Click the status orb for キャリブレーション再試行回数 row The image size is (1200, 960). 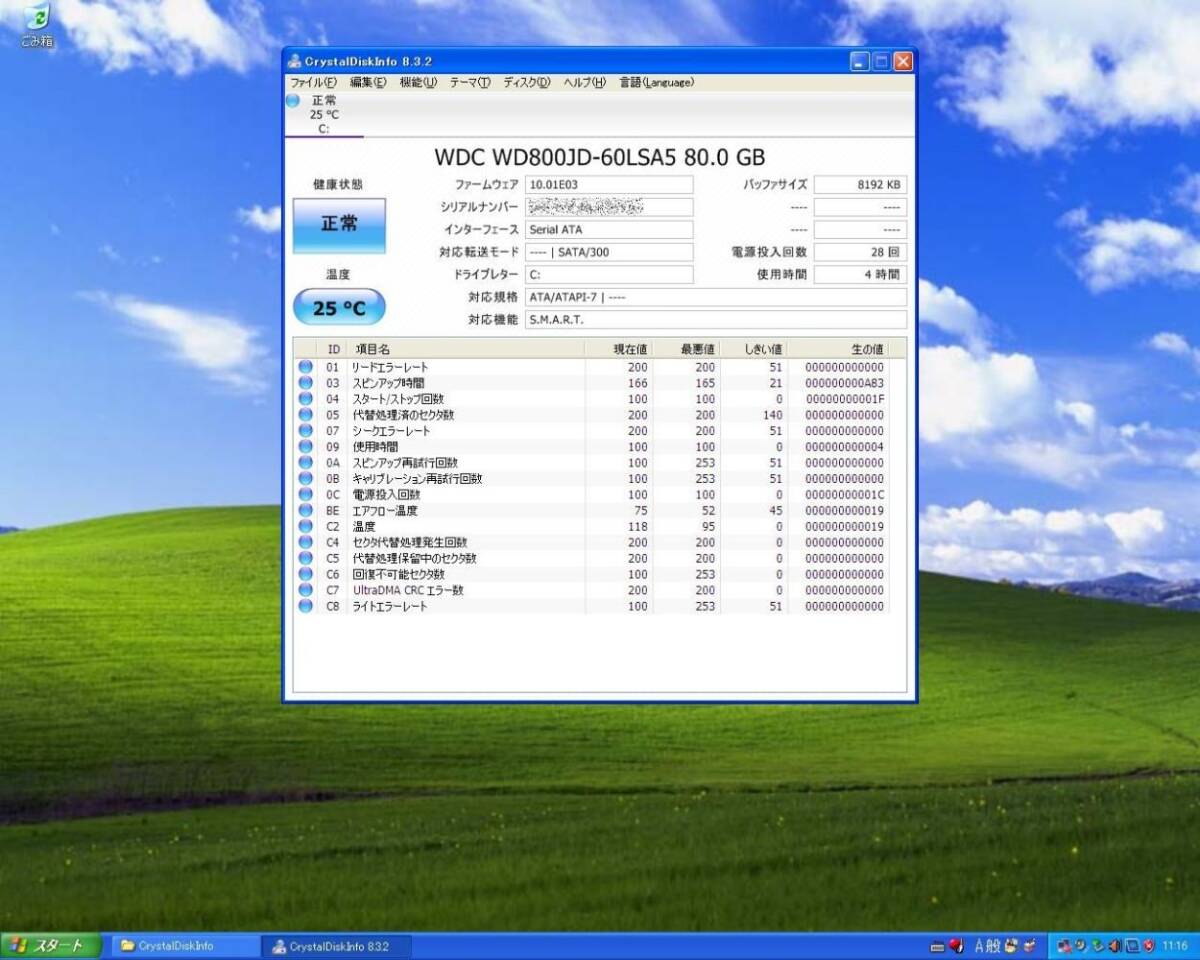305,479
